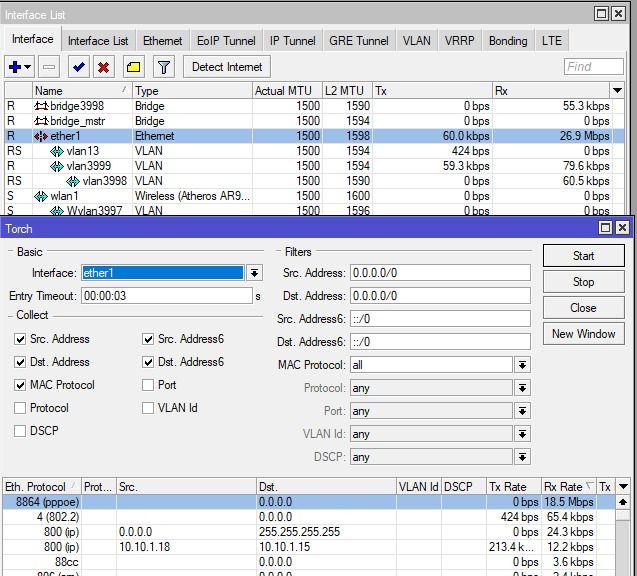Screen dimensions: 637x576
Task: Click the vlan3998 interface icon
Action: [x=73, y=181]
